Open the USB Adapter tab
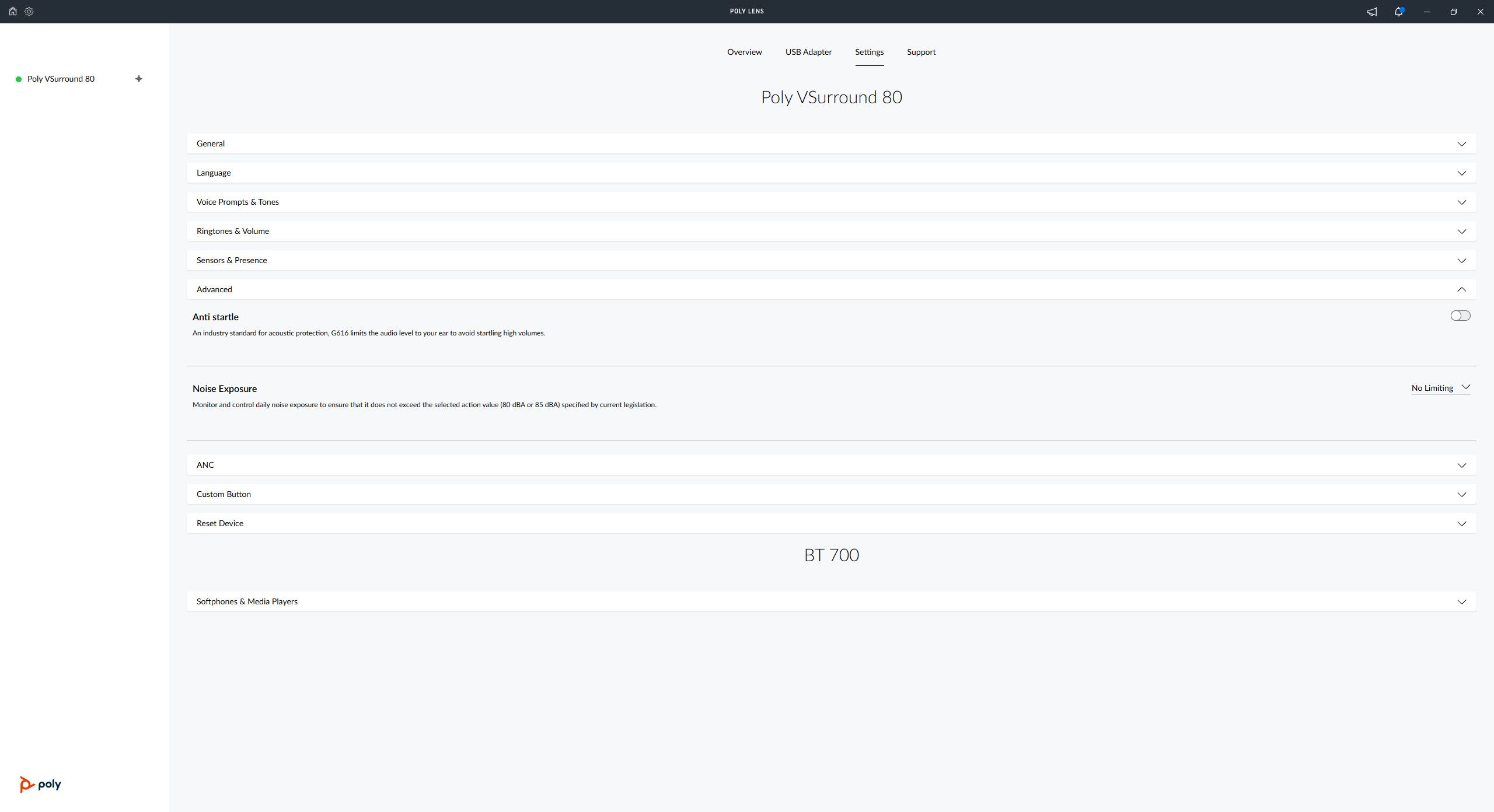 (808, 52)
